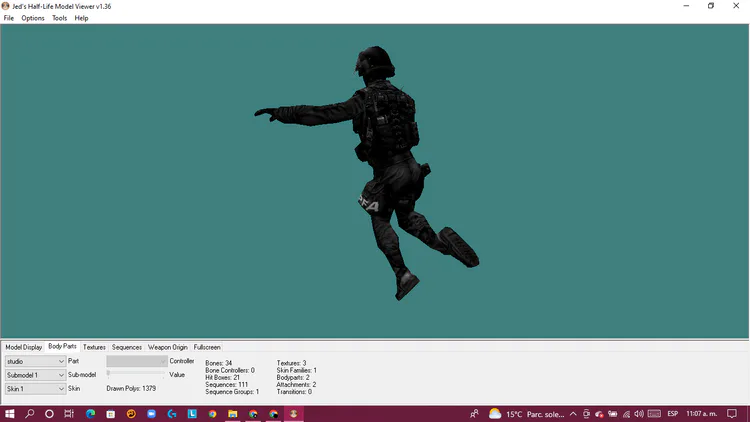Switch to the Textures tab
Screen dimensions: 750x422
94,347
